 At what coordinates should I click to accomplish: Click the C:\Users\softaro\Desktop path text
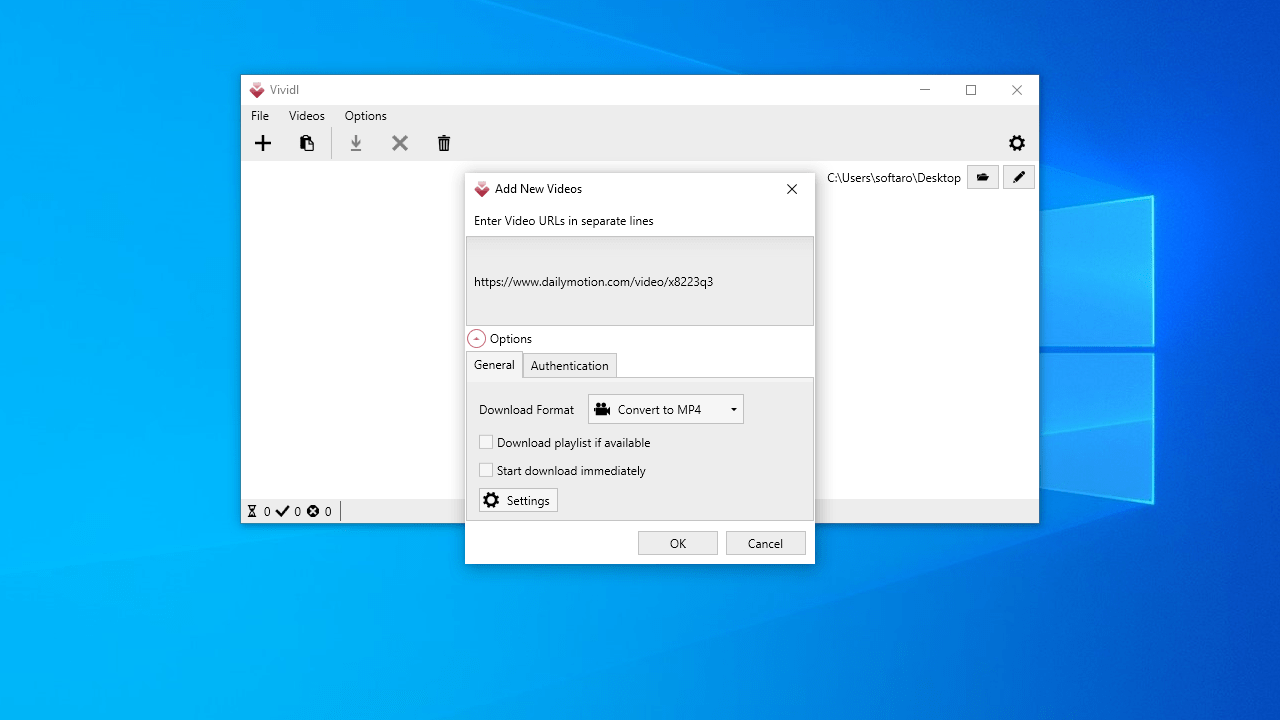click(894, 178)
